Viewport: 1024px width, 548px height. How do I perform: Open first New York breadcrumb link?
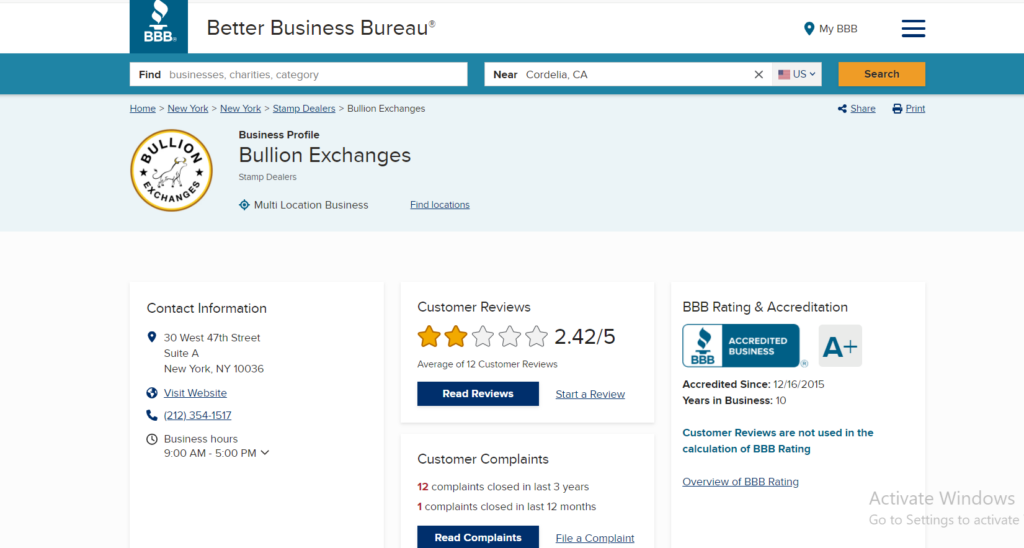[187, 108]
